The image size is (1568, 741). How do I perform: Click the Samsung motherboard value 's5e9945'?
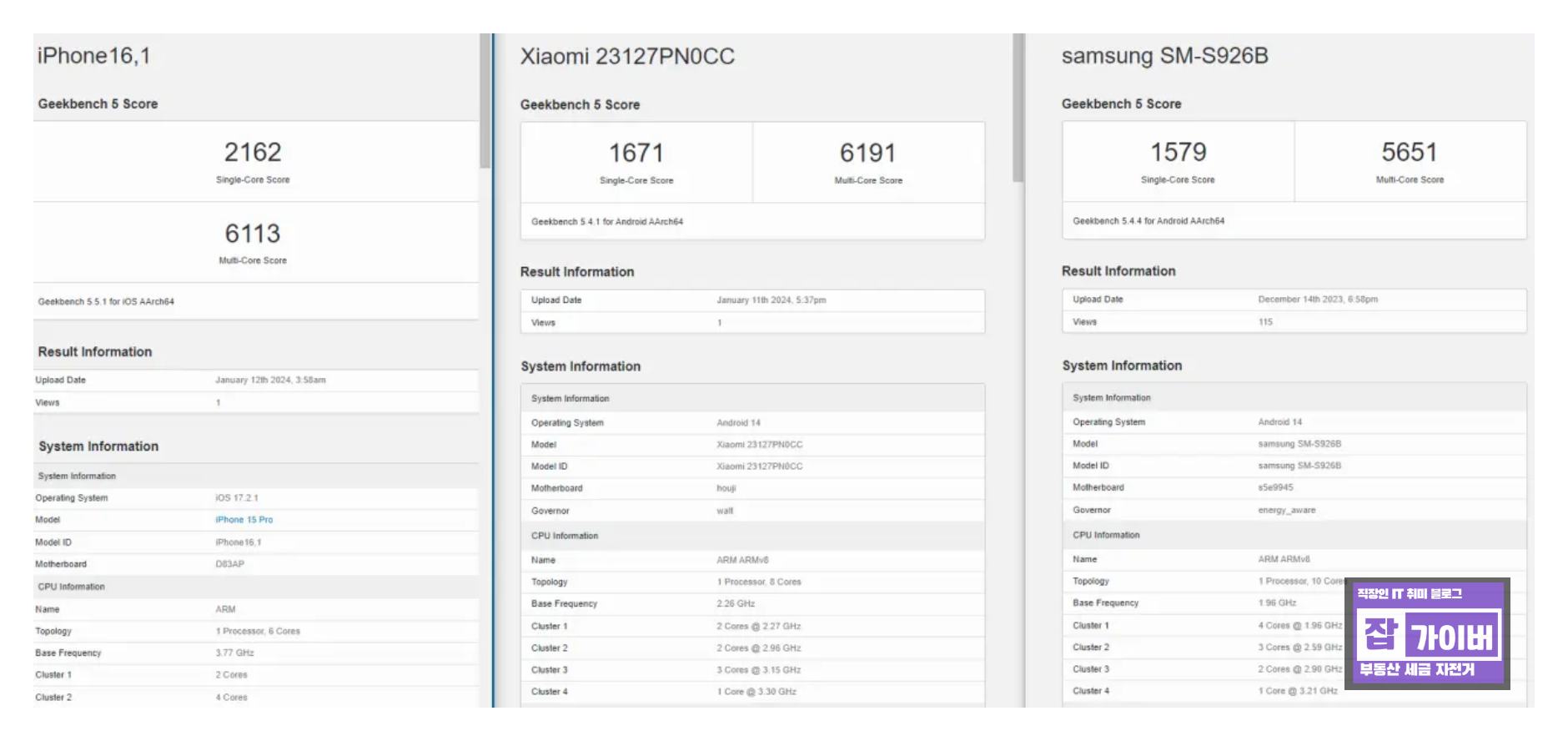point(1275,488)
